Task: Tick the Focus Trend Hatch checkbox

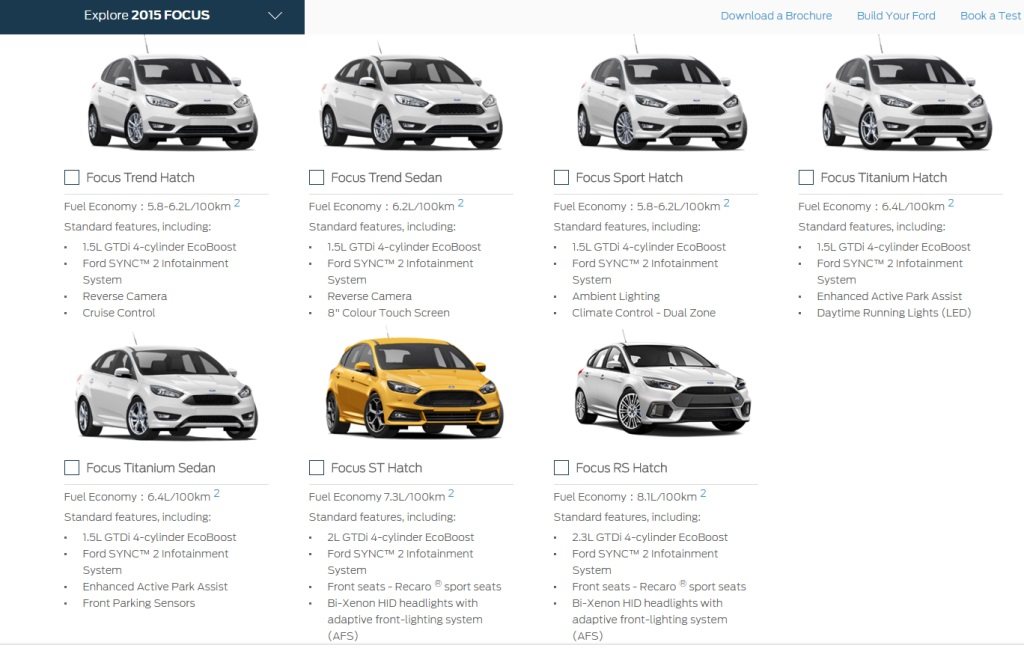Action: point(72,178)
